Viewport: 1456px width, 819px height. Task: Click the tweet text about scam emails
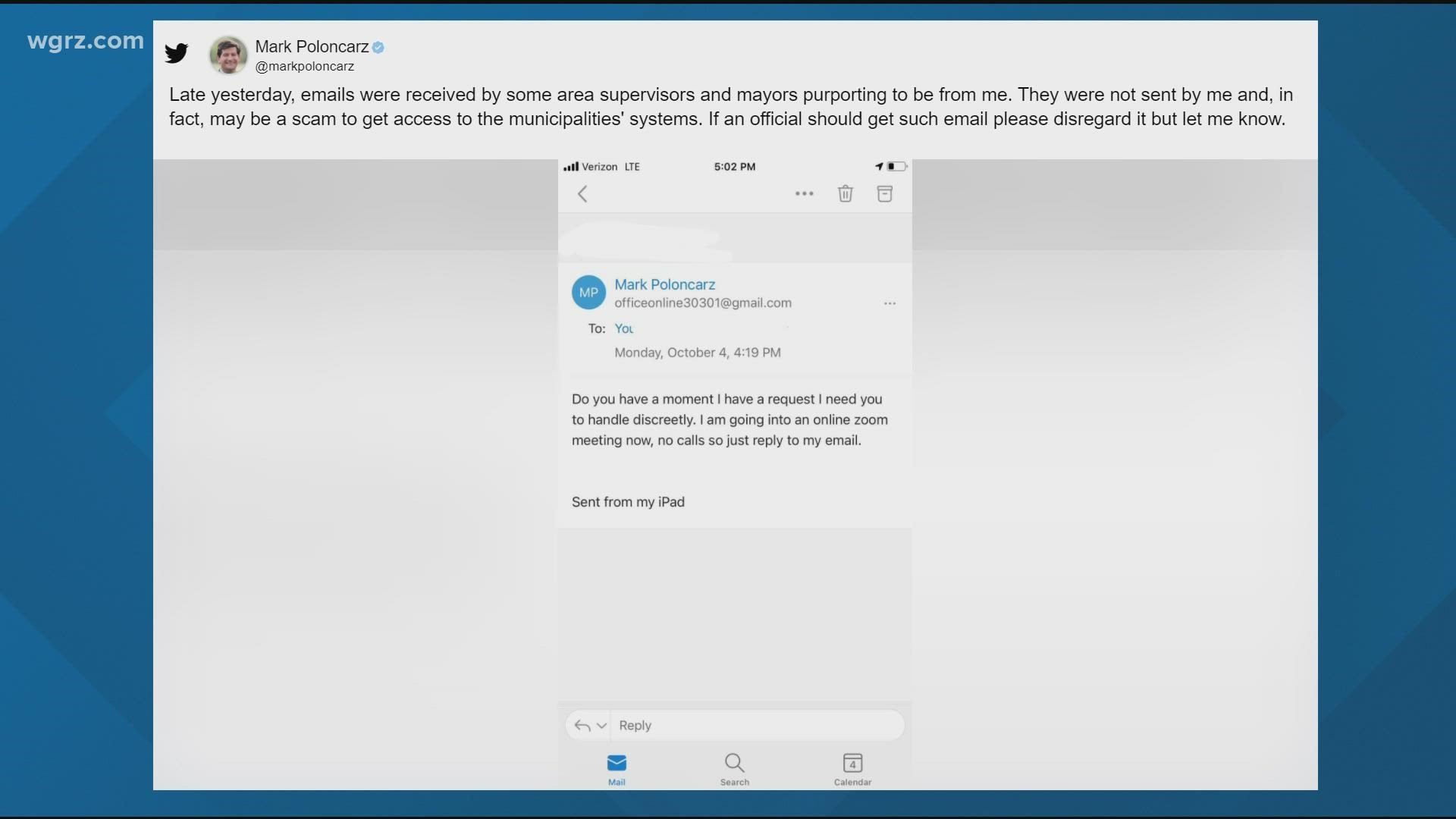click(x=731, y=107)
